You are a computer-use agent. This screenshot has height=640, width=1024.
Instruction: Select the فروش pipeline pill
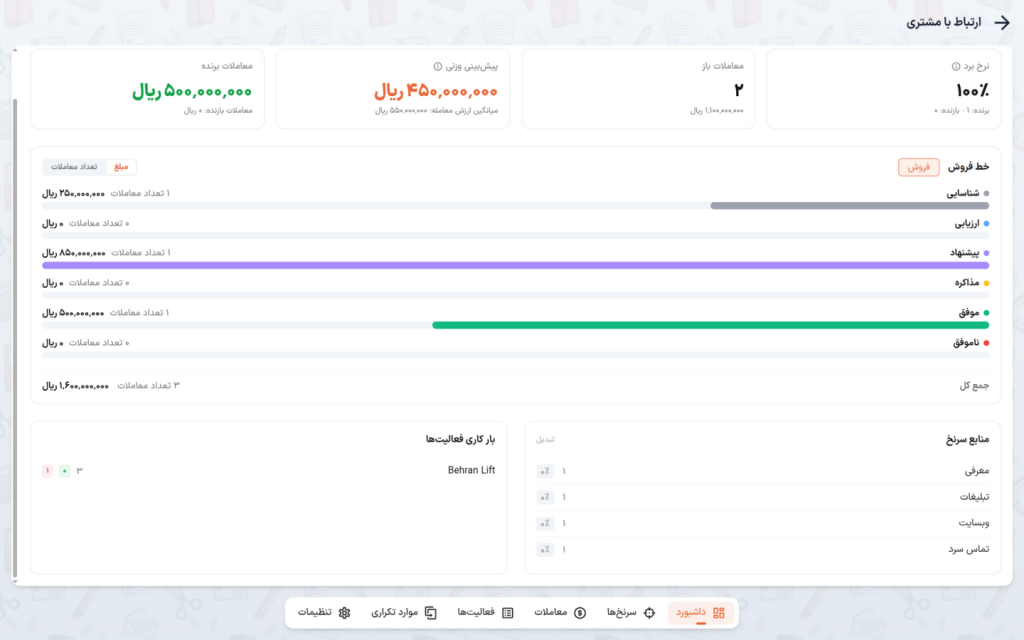point(918,167)
